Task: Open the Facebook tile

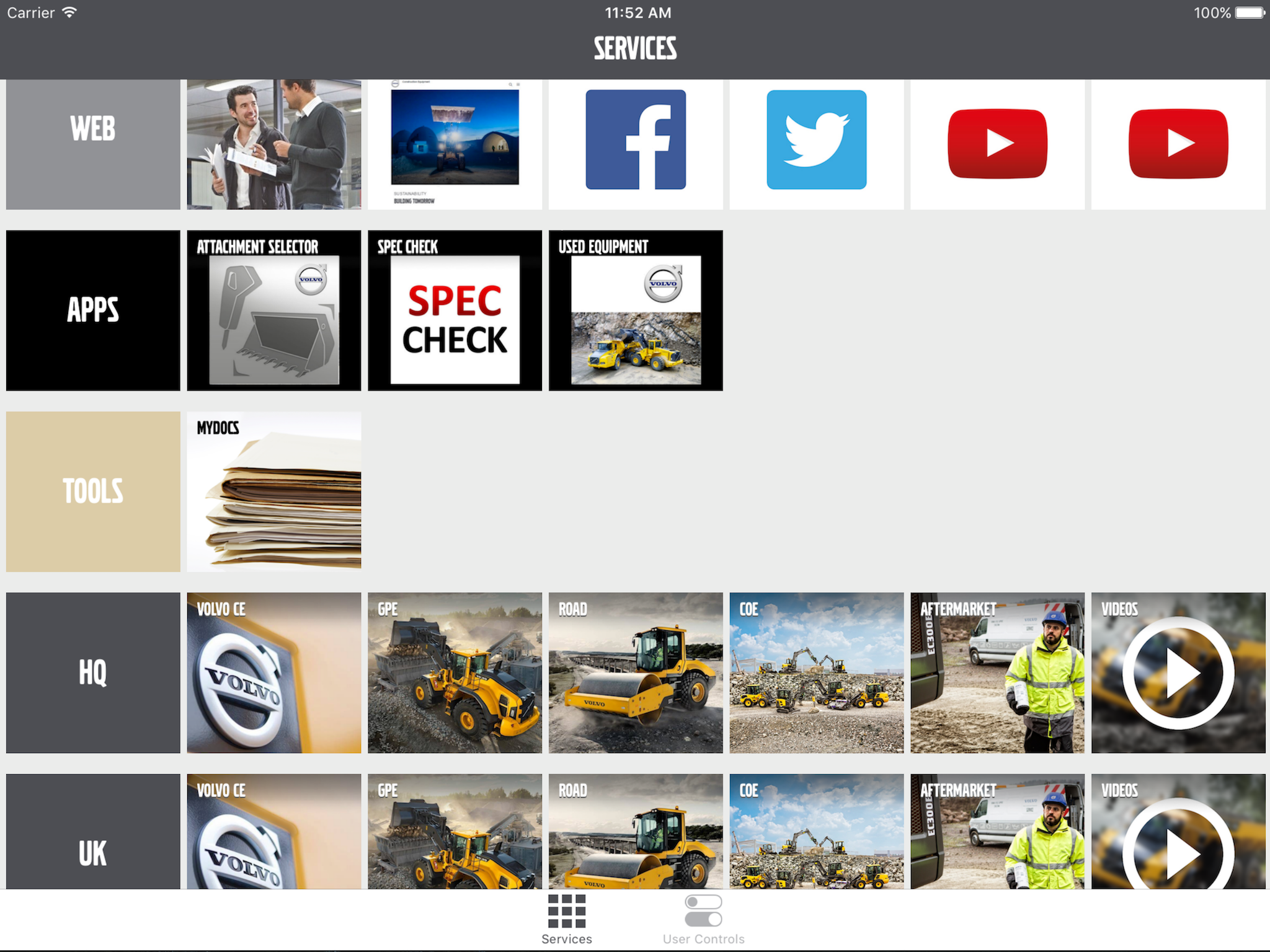Action: (636, 144)
